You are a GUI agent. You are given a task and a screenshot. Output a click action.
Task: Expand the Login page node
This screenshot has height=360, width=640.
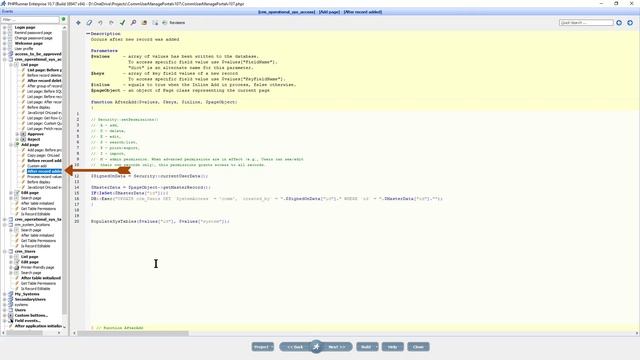pos(4,27)
